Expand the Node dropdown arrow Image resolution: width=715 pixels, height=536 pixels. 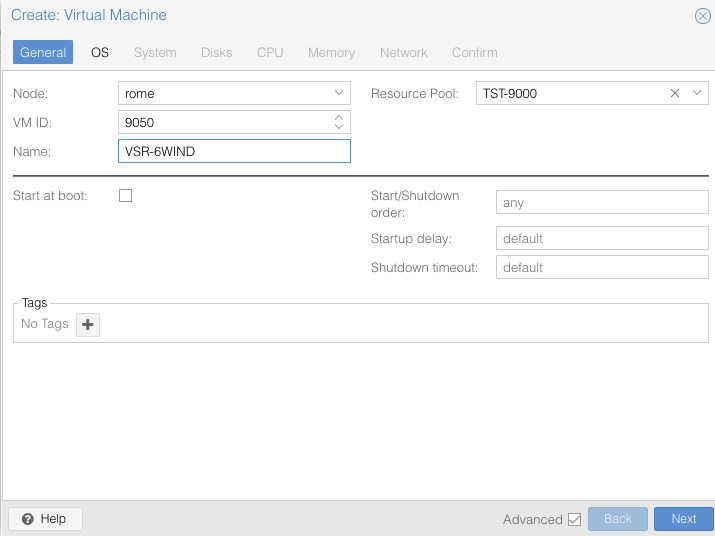click(339, 93)
